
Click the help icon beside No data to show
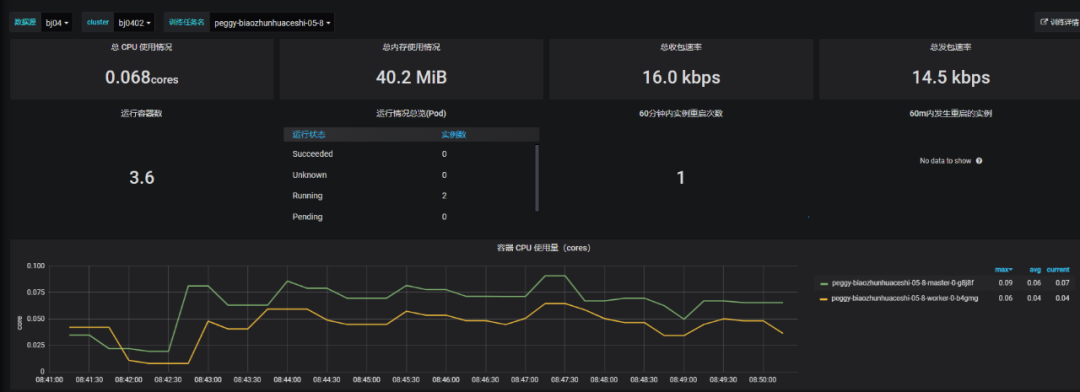pyautogui.click(x=979, y=161)
